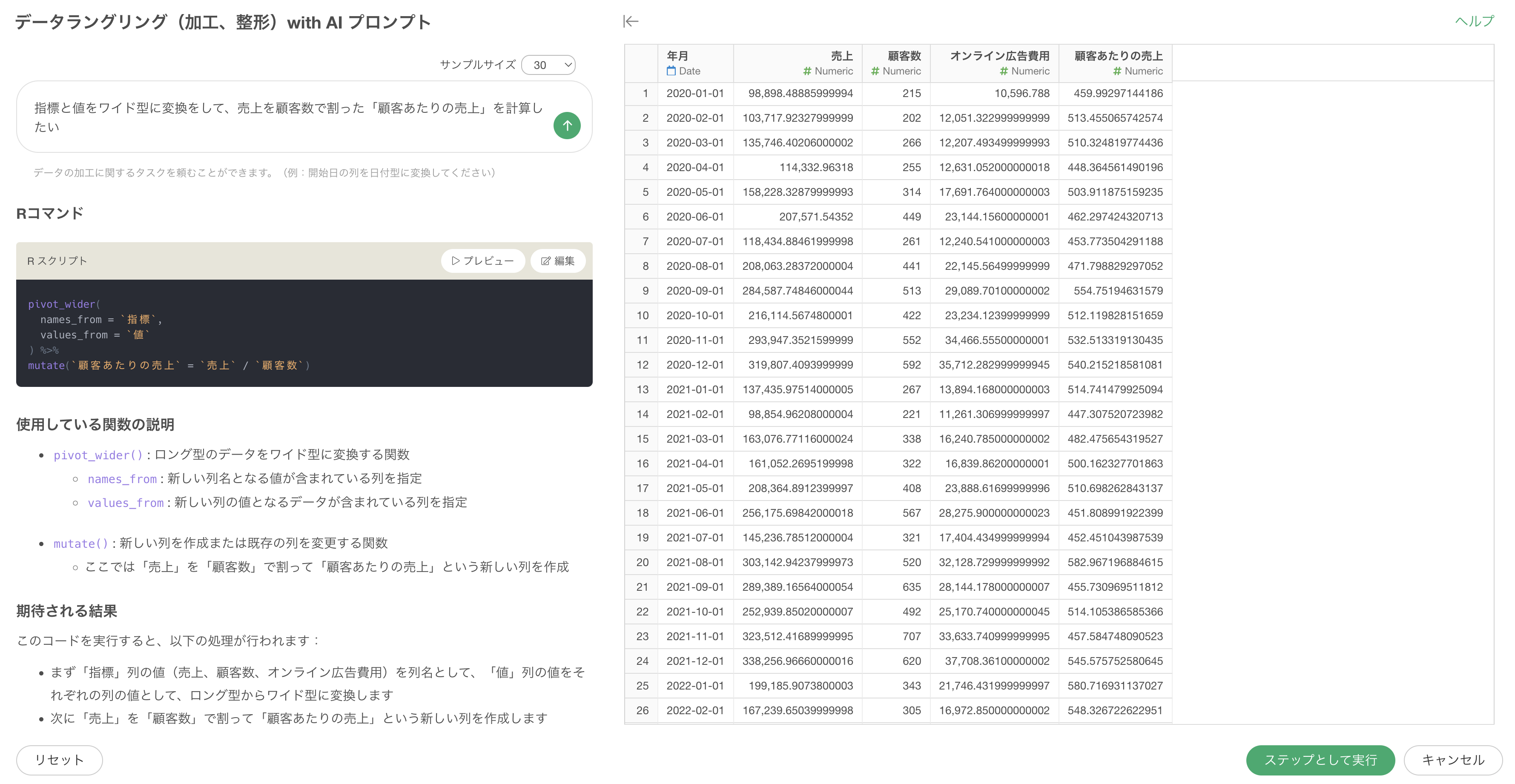The width and height of the screenshot is (1515, 784).
Task: Click the Numeric hash icon under 売上
Action: (807, 71)
